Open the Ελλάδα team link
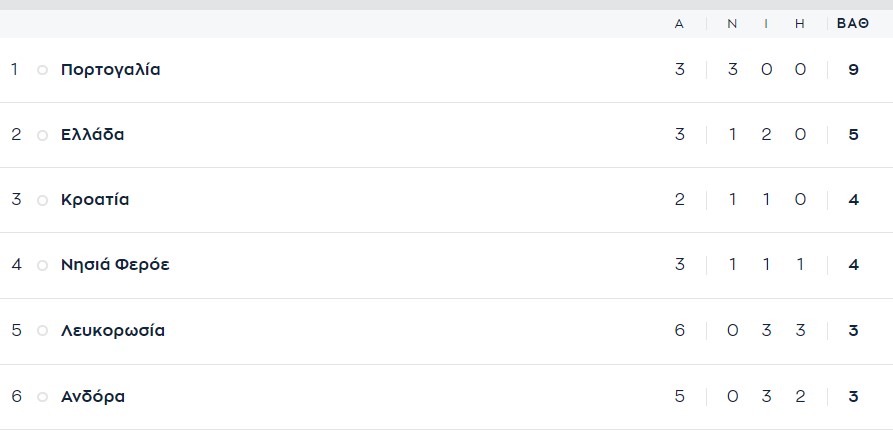Screen dimensions: 893x431 [x=93, y=135]
